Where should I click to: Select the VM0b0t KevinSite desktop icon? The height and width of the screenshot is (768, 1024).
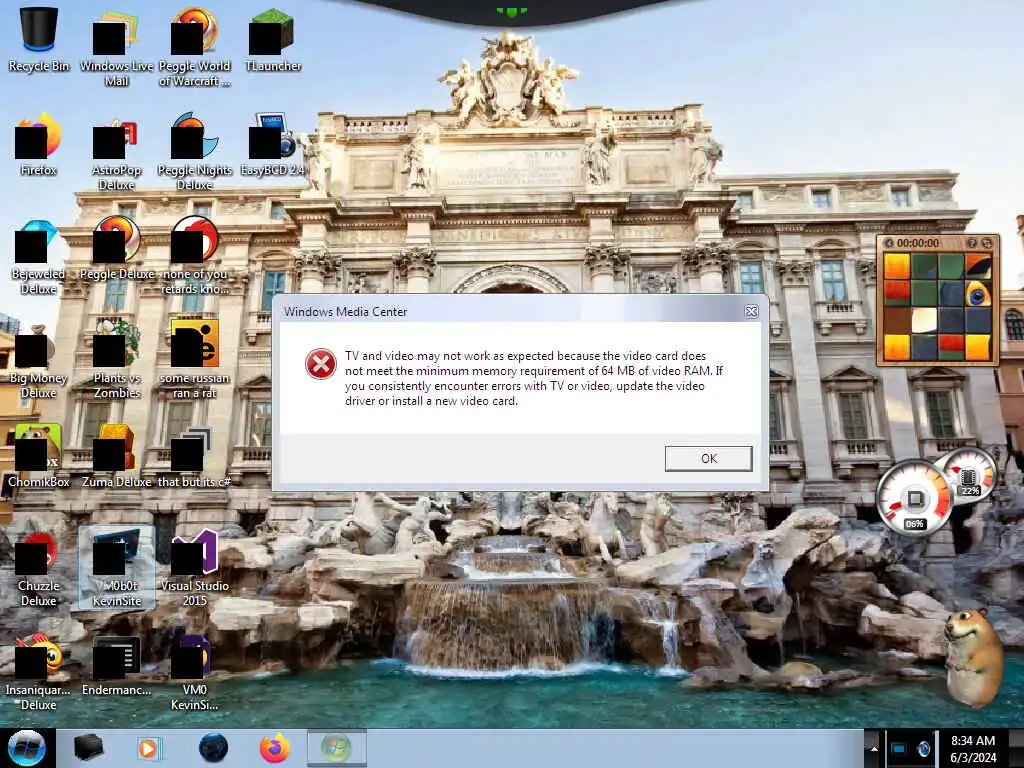[116, 567]
